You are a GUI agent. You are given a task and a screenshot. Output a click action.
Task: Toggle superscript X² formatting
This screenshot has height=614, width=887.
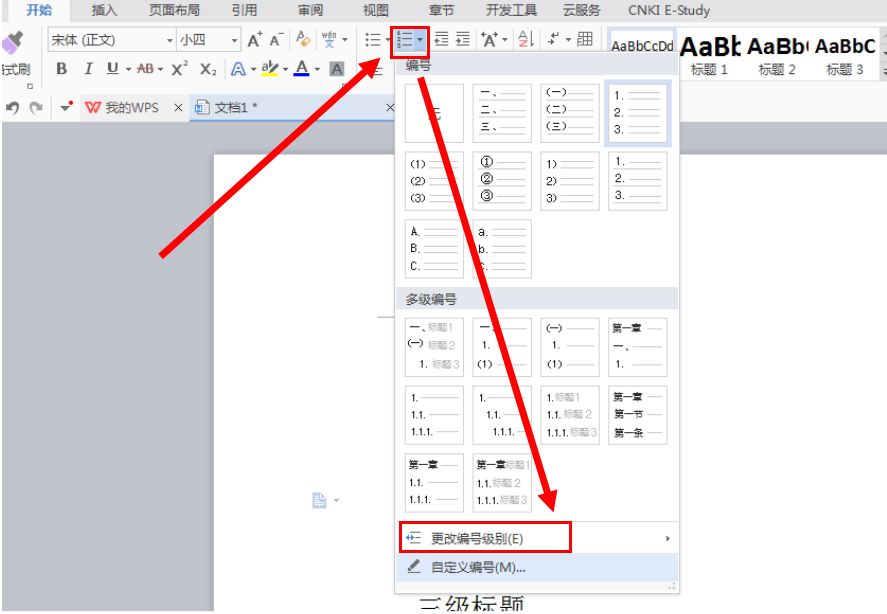click(179, 68)
